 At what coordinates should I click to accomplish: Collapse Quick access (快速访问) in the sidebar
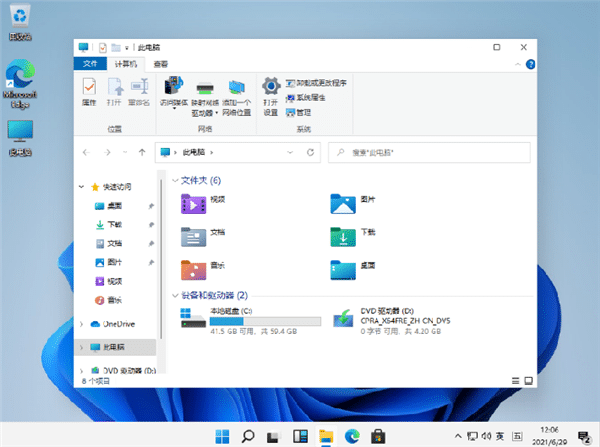click(81, 187)
